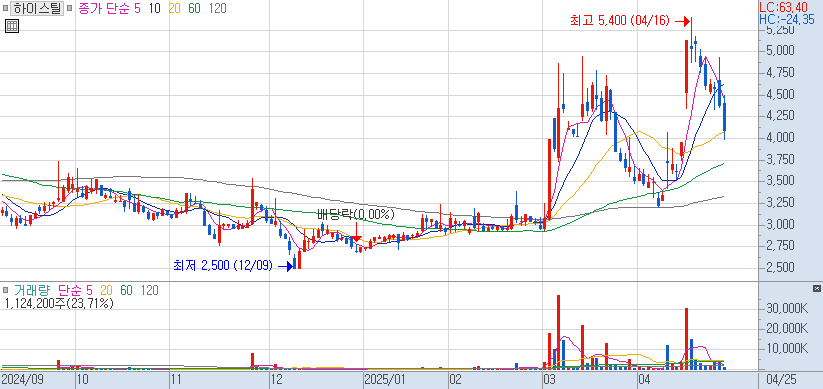Click the HC:-24.35 indicator value
This screenshot has width=823, height=389.
(x=787, y=19)
